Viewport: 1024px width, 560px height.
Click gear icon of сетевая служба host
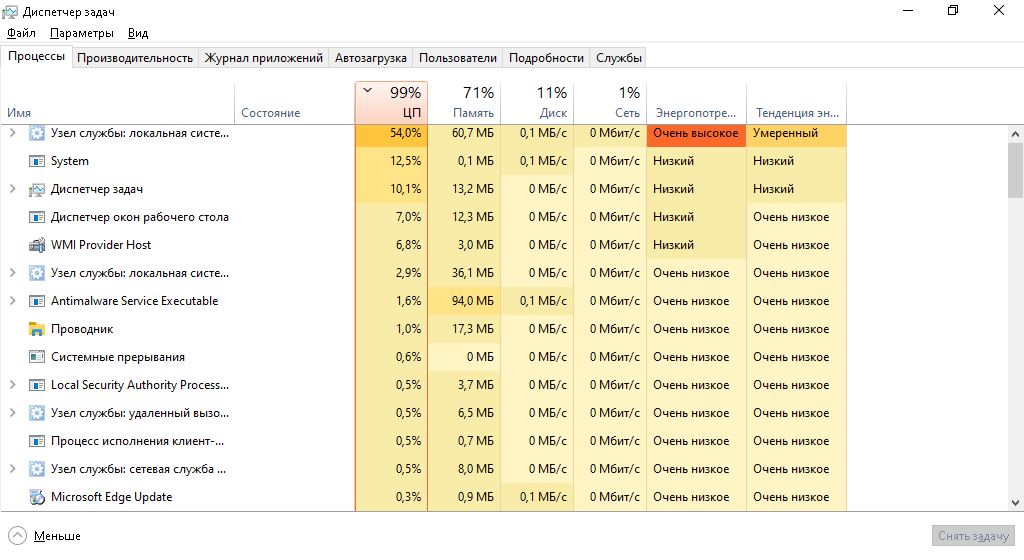pyautogui.click(x=37, y=469)
